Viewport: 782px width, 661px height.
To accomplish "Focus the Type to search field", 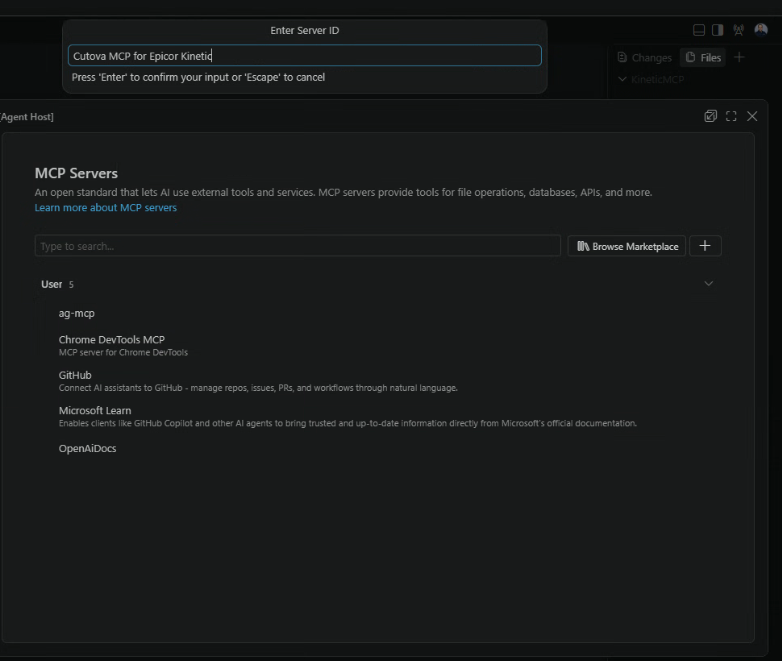I will coord(298,245).
